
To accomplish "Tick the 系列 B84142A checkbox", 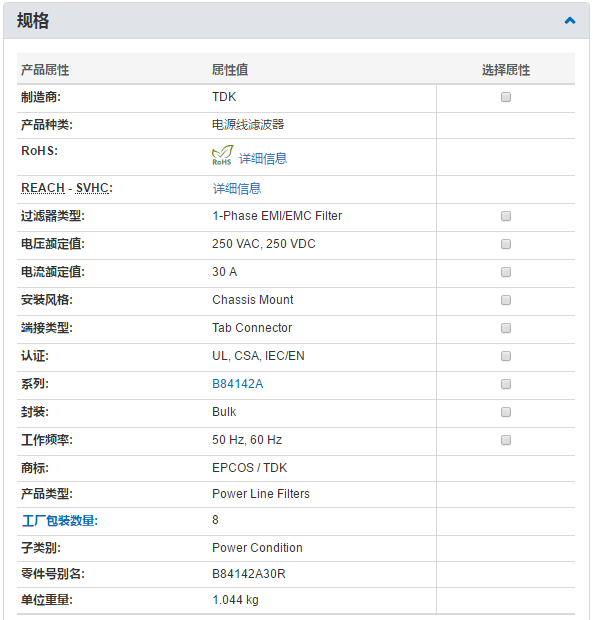I will click(506, 384).
